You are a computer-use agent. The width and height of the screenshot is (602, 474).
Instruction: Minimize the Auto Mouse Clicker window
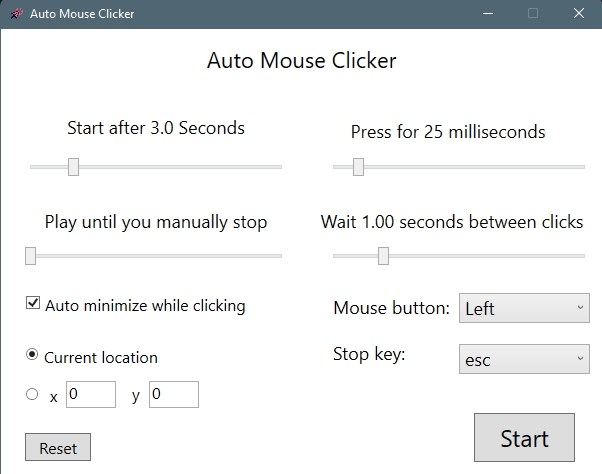tap(487, 14)
